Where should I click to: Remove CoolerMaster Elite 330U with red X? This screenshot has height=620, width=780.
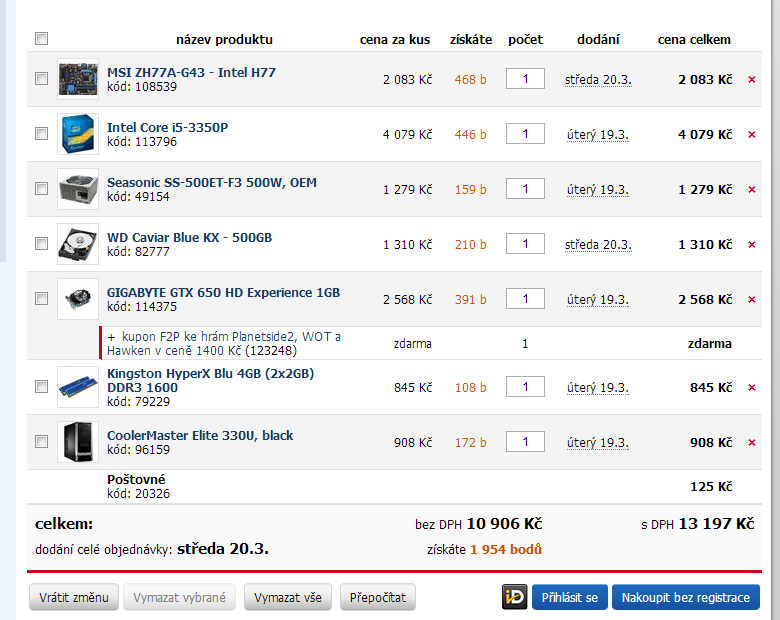[752, 442]
